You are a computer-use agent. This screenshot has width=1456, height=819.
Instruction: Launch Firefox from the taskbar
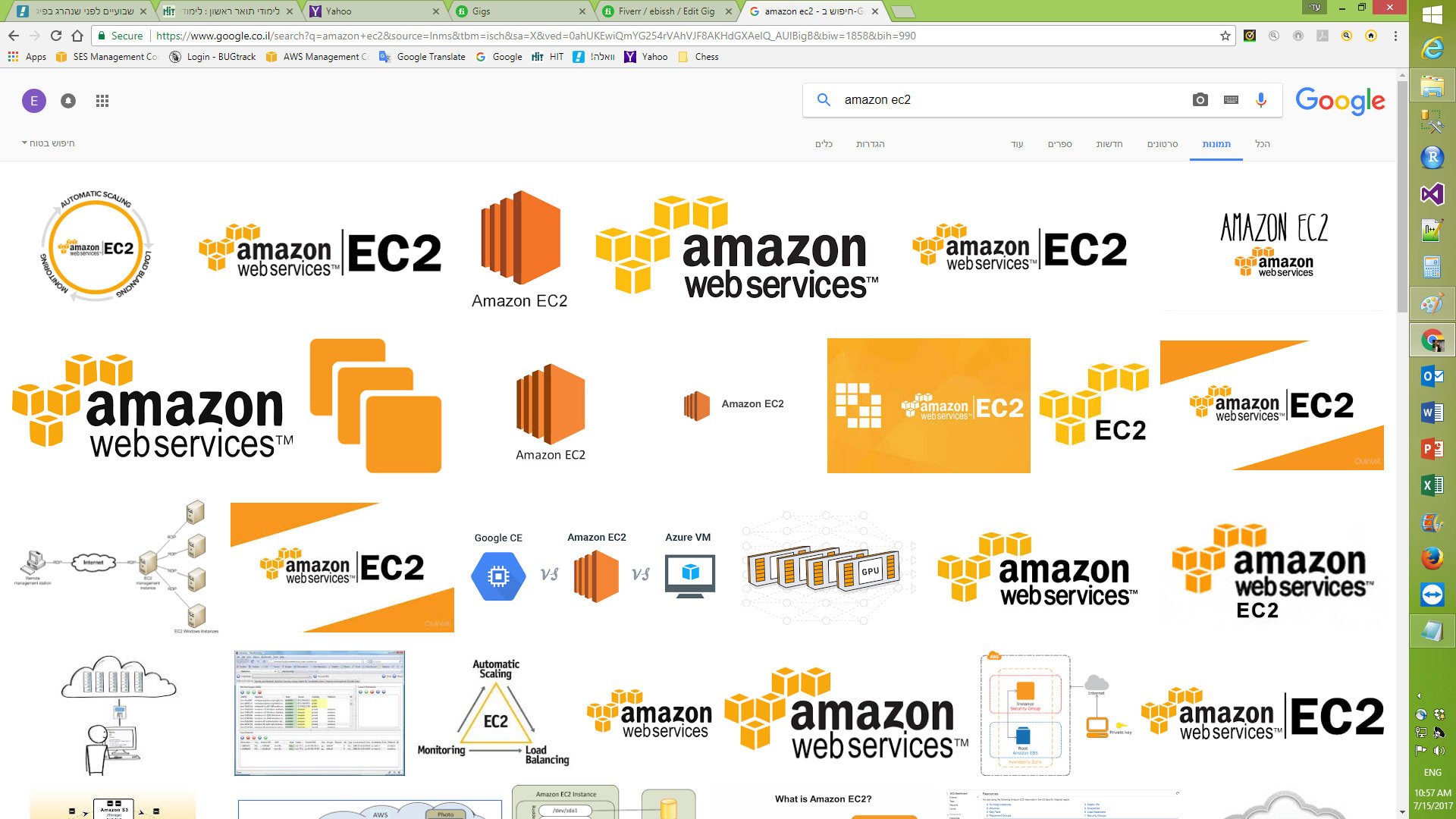click(x=1432, y=558)
